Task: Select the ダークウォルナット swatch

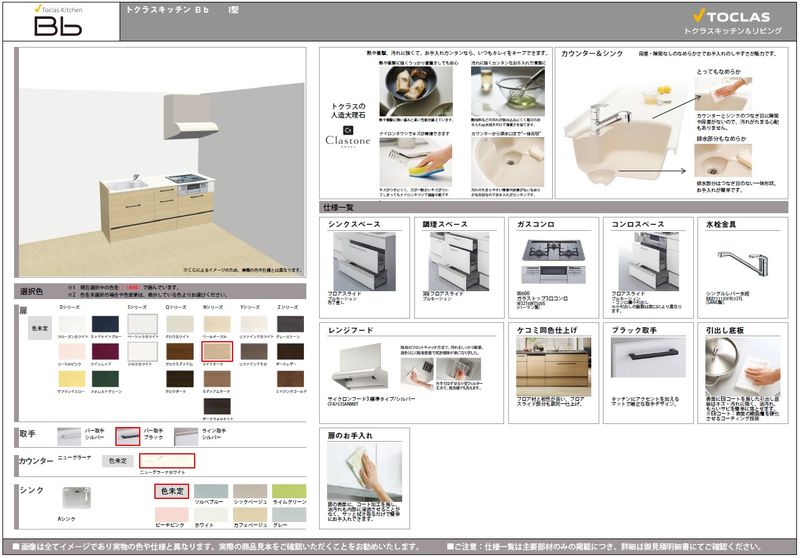Action: [x=217, y=407]
